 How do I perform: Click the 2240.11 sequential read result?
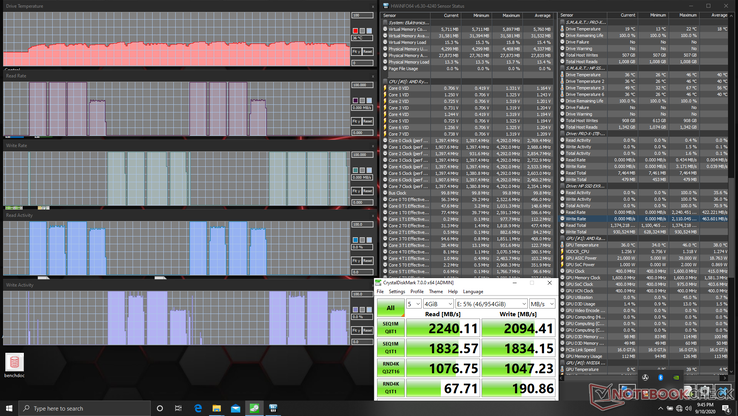(442, 328)
